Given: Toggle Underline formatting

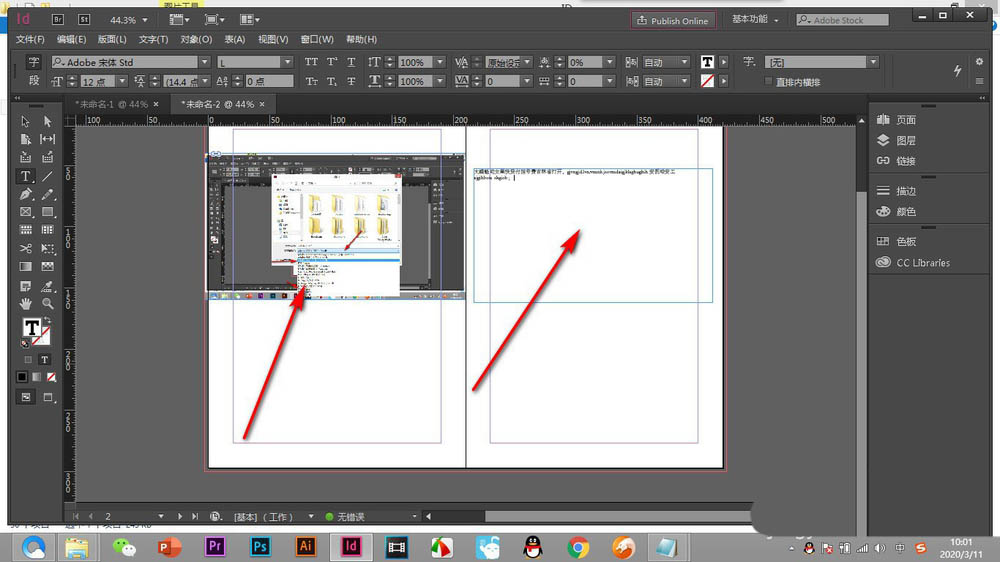Looking at the screenshot, I should pos(351,62).
